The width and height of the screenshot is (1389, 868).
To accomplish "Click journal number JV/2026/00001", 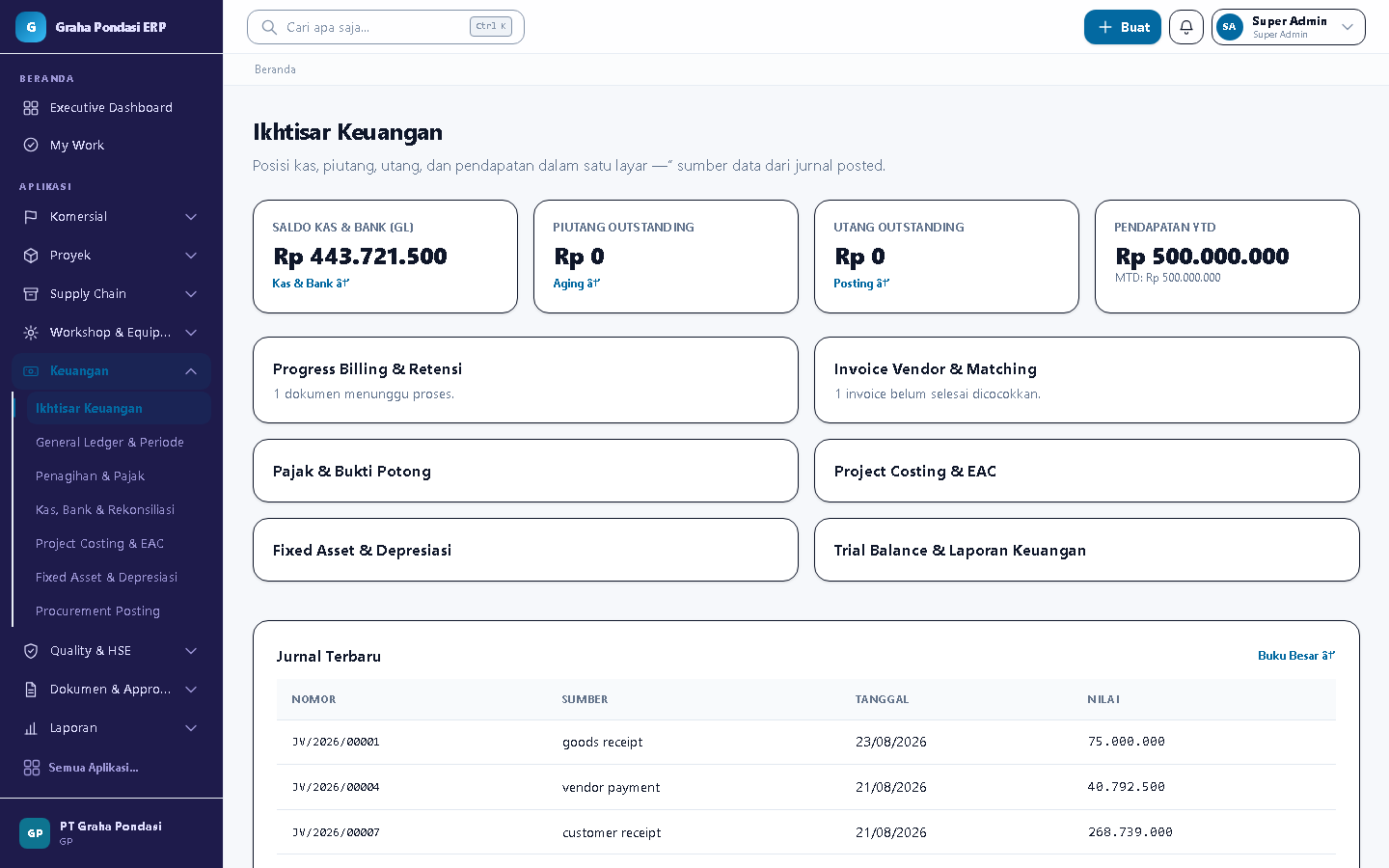I will click(x=336, y=743).
